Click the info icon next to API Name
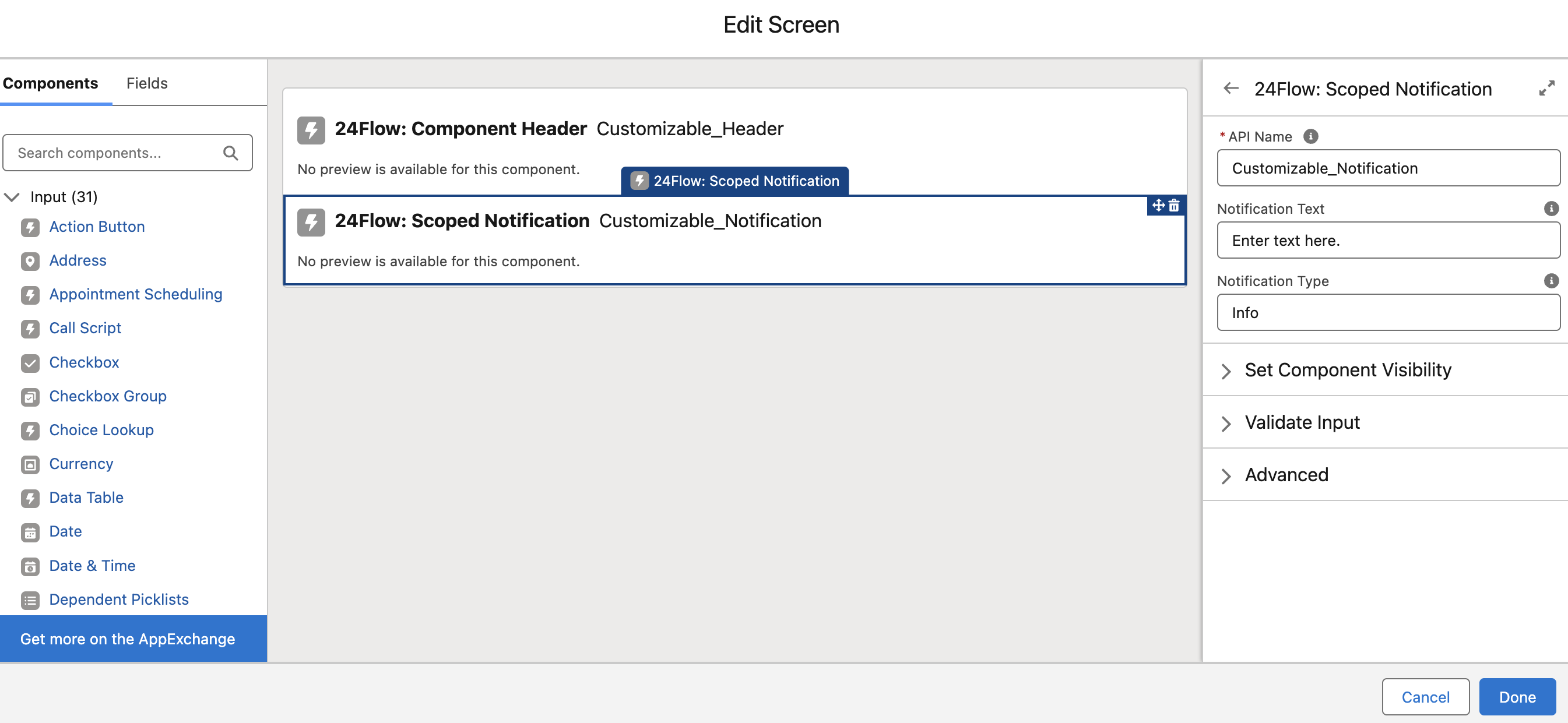Viewport: 1568px width, 723px height. coord(1310,136)
